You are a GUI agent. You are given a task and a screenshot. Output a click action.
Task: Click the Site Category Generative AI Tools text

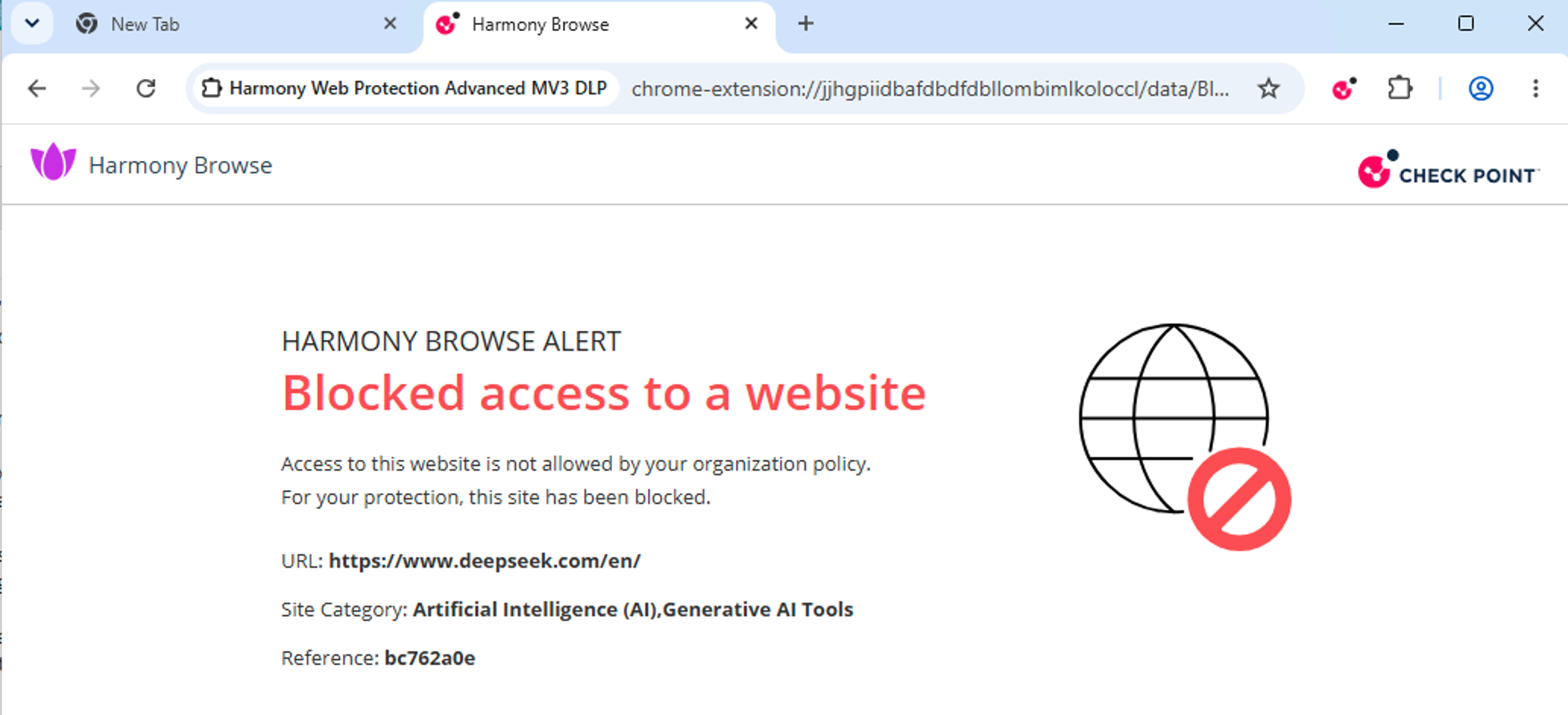coord(633,609)
